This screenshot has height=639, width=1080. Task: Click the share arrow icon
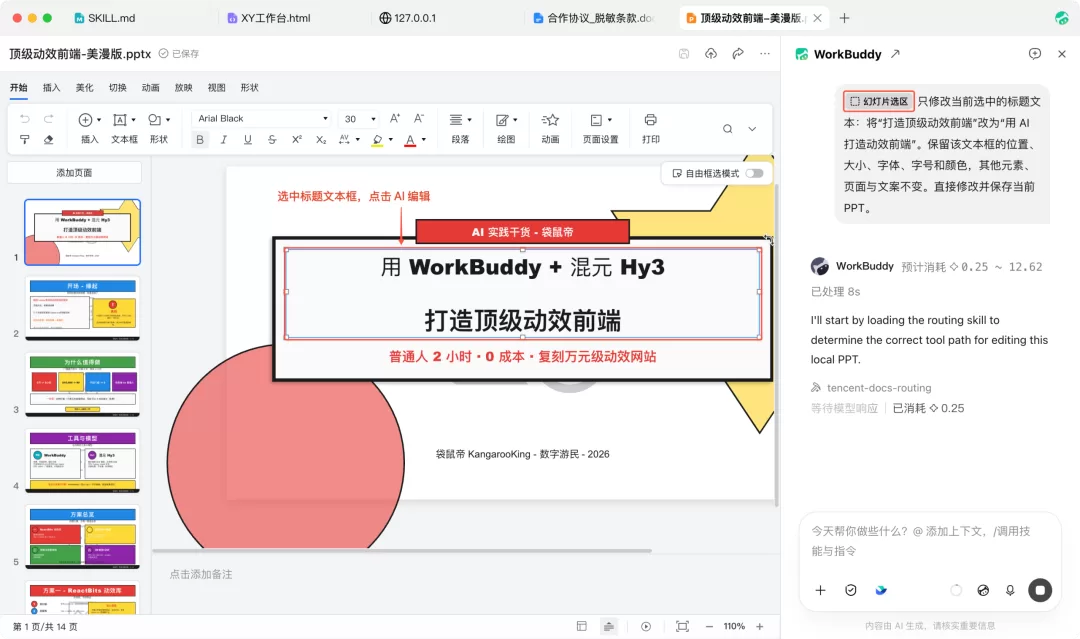click(x=738, y=54)
